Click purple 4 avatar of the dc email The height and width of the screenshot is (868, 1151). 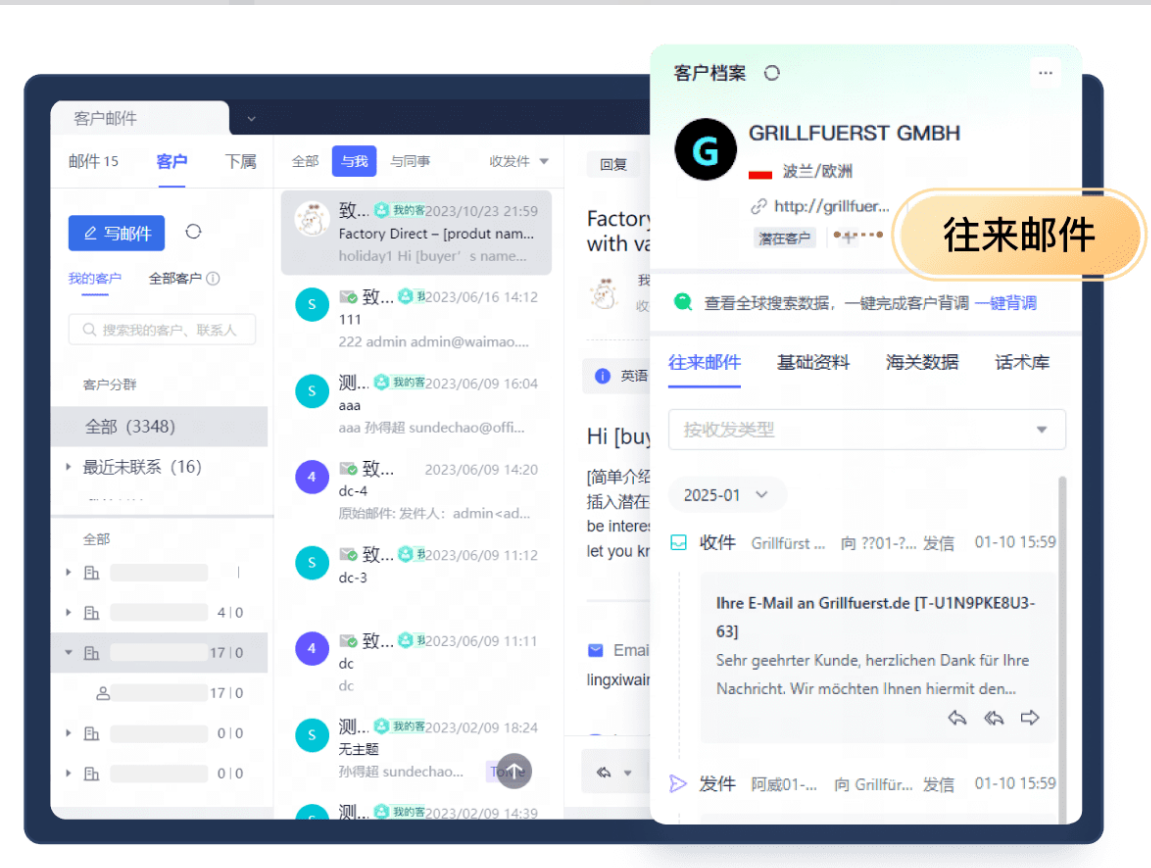(x=312, y=648)
